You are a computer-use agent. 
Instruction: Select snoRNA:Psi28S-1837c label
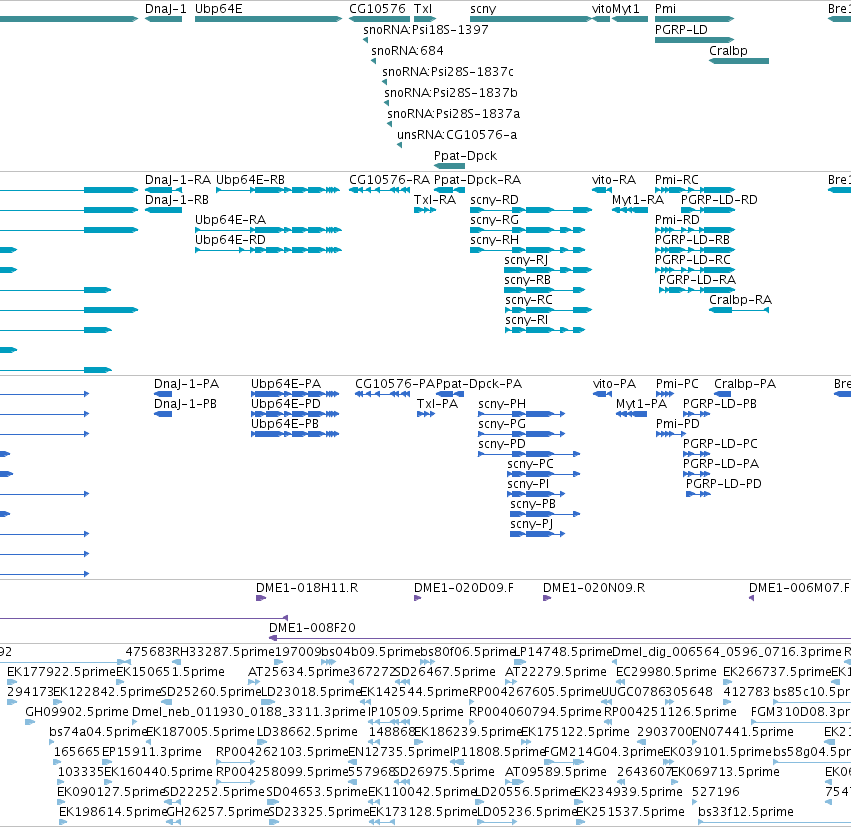pos(448,72)
